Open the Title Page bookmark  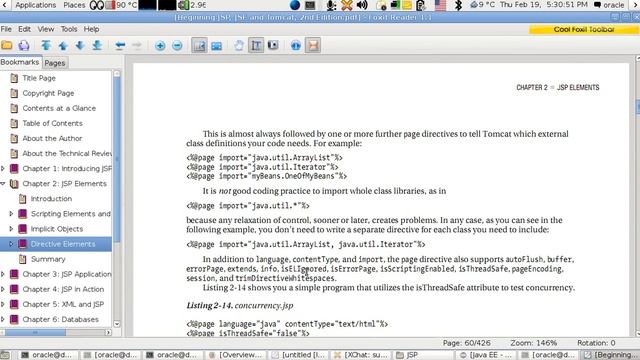tap(39, 78)
